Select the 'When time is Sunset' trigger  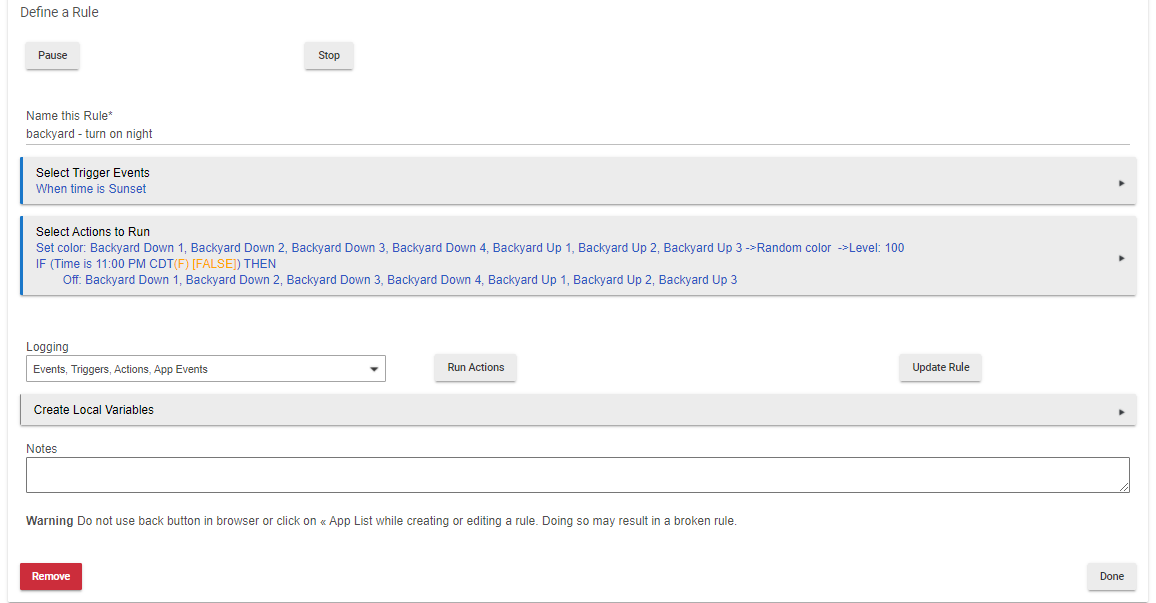pos(91,189)
